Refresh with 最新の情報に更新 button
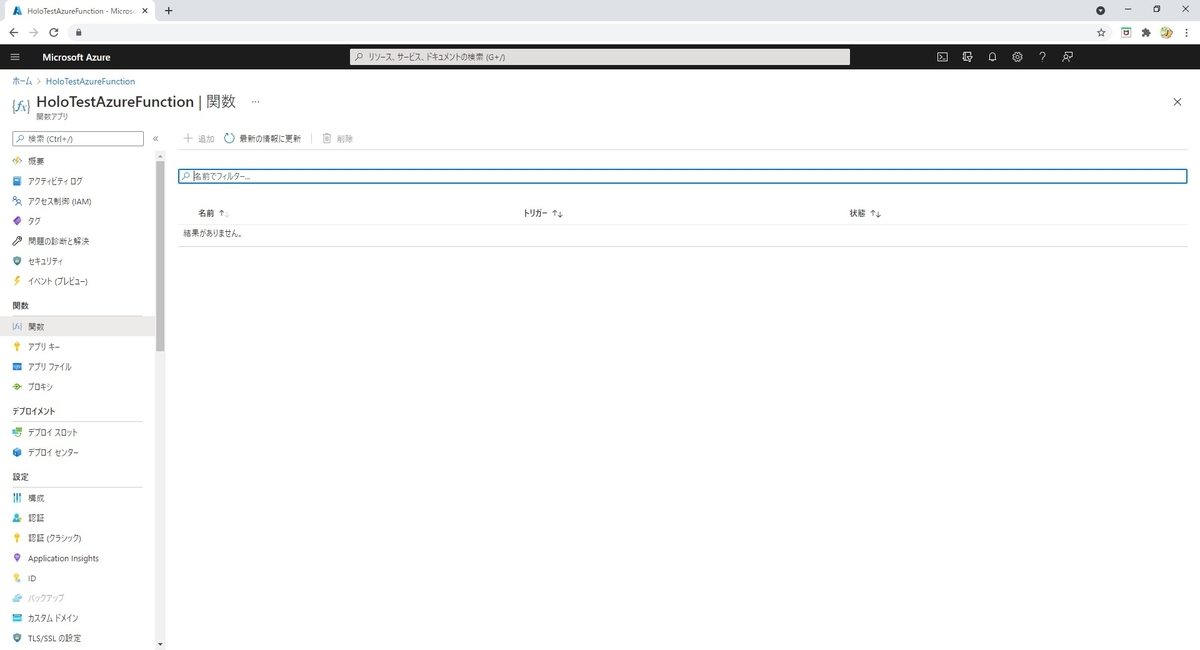The image size is (1200, 650). click(x=263, y=139)
